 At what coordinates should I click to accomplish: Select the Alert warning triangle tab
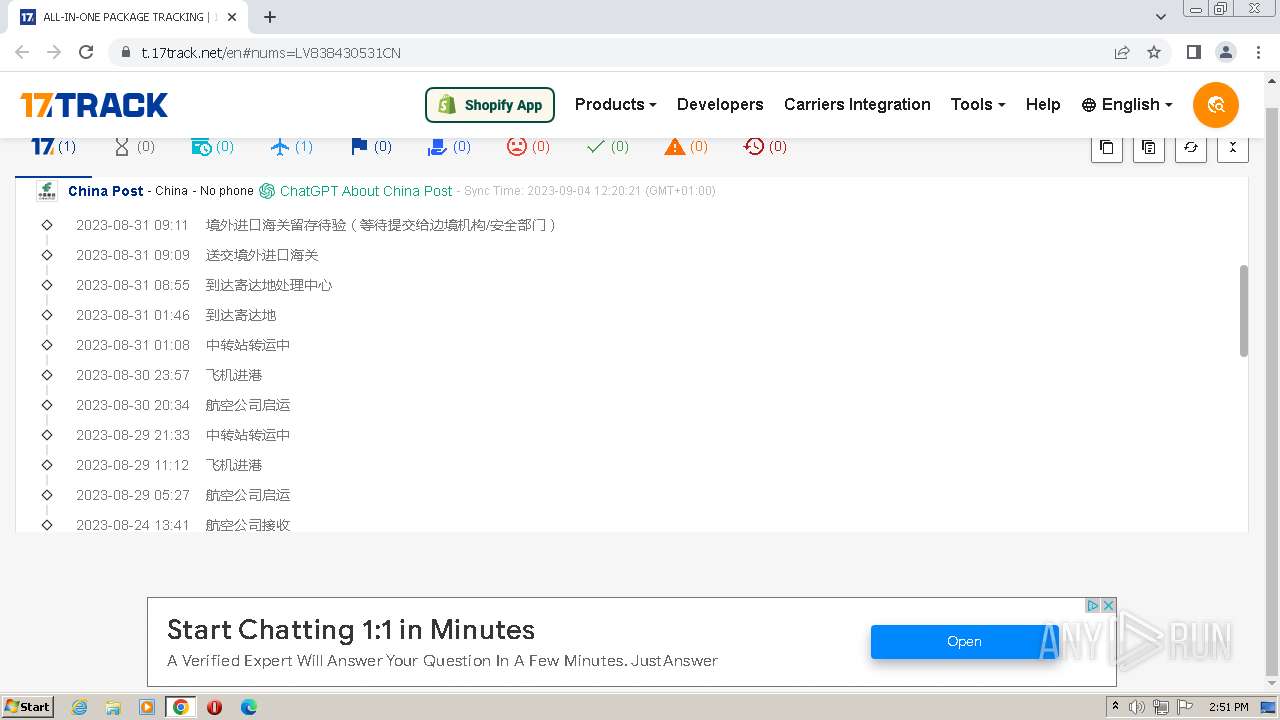click(x=686, y=147)
